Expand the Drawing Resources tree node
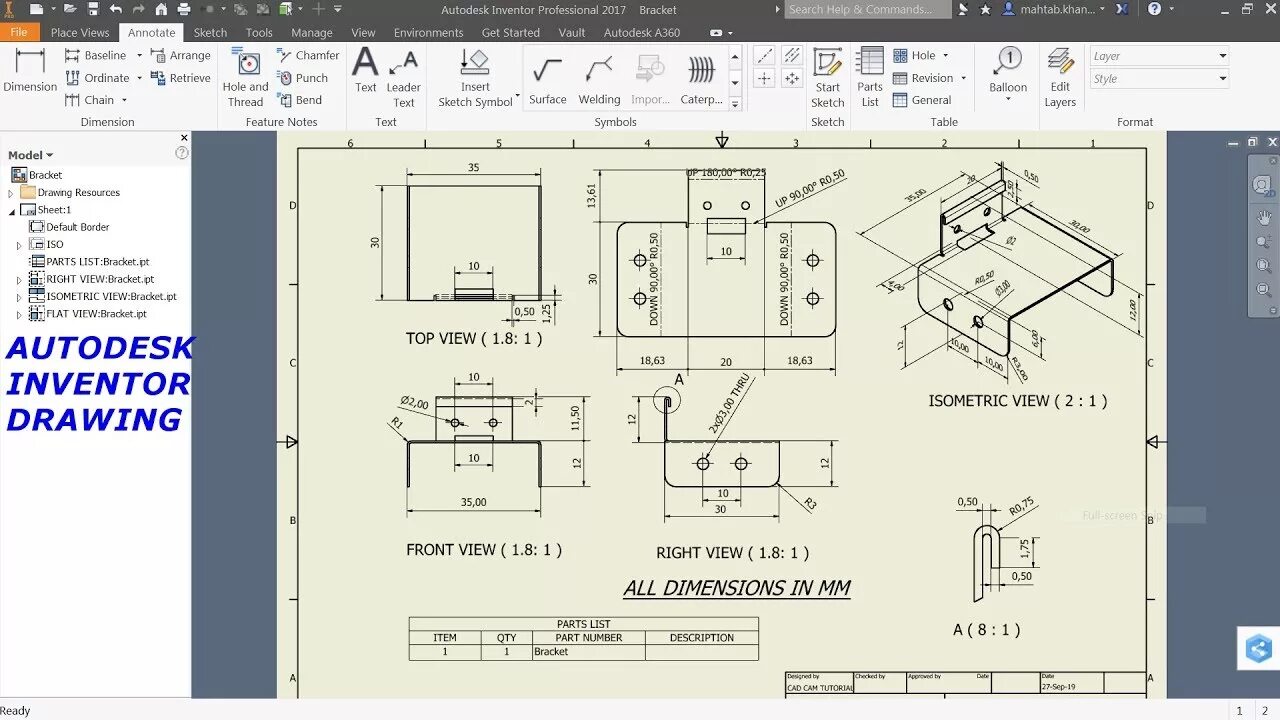This screenshot has height=720, width=1280. [x=11, y=193]
